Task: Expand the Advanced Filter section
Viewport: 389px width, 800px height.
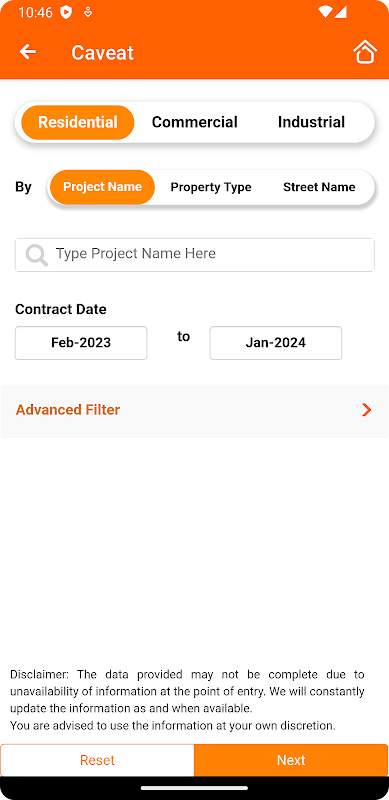Action: (194, 410)
